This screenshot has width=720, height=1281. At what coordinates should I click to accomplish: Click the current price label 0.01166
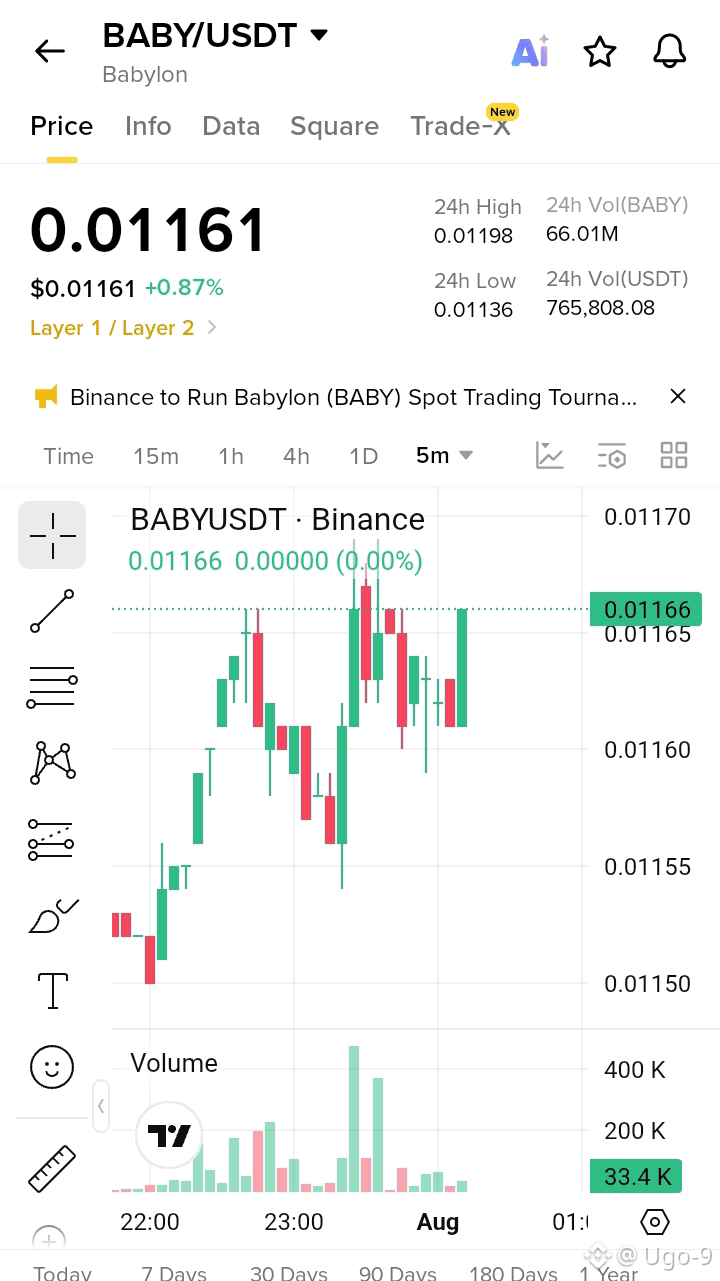click(646, 609)
